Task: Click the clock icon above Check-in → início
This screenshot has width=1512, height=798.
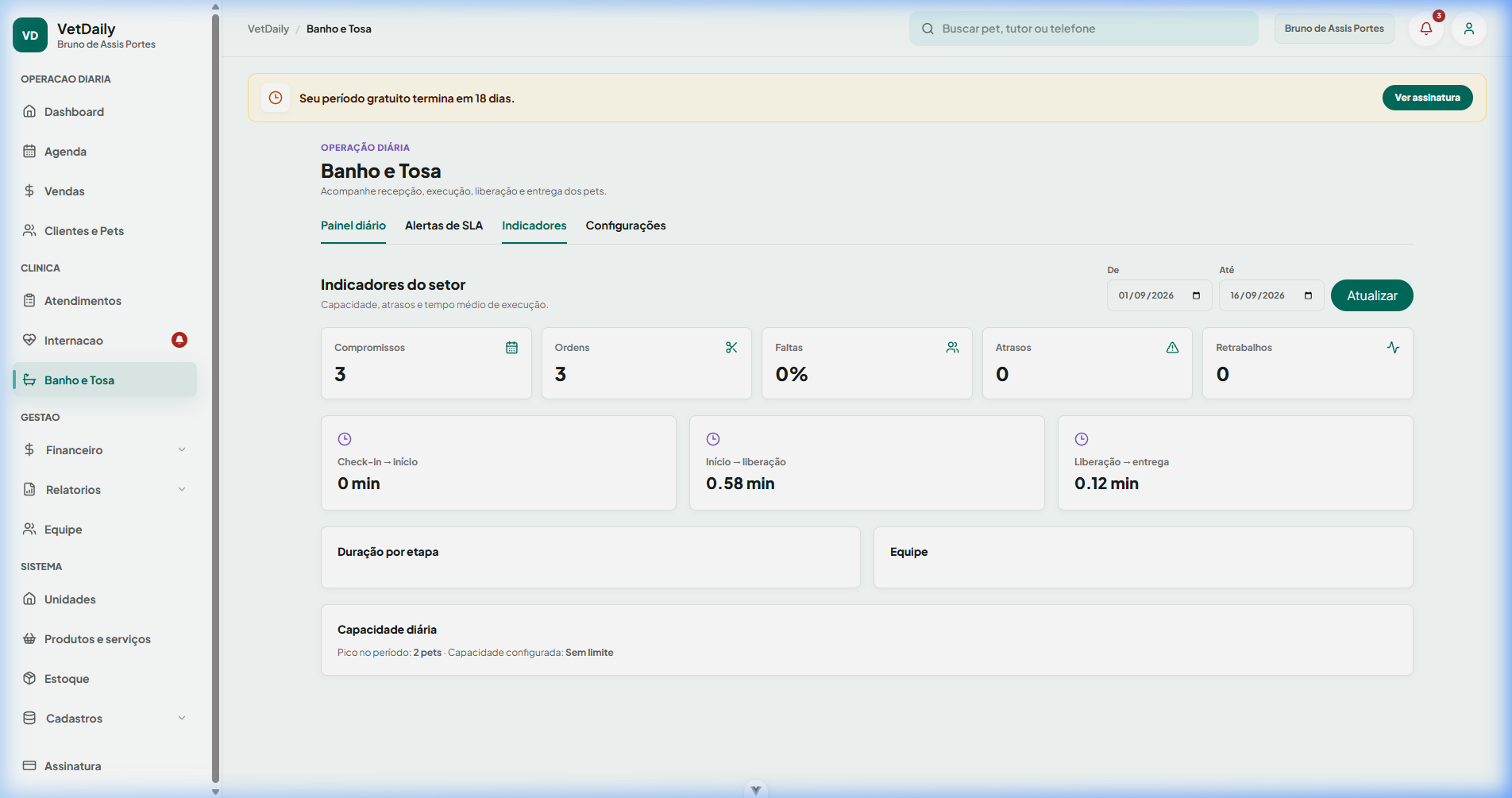Action: 345,439
